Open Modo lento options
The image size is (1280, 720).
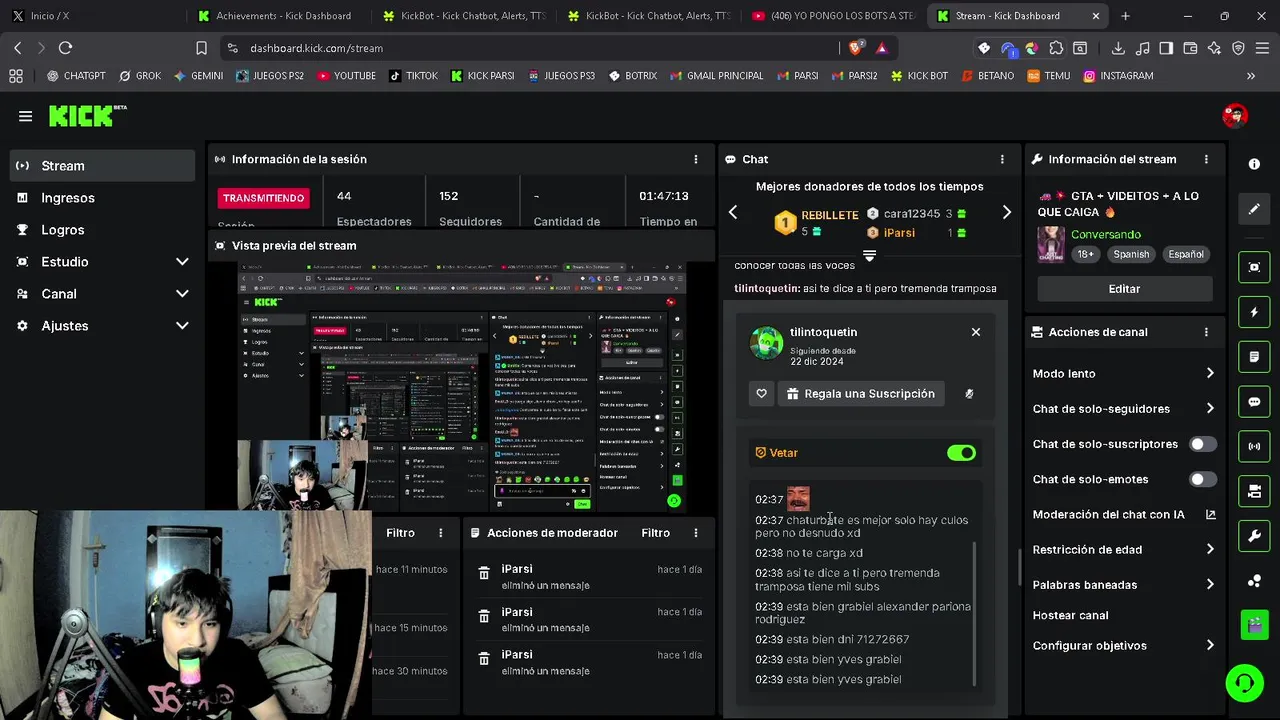tap(1124, 373)
